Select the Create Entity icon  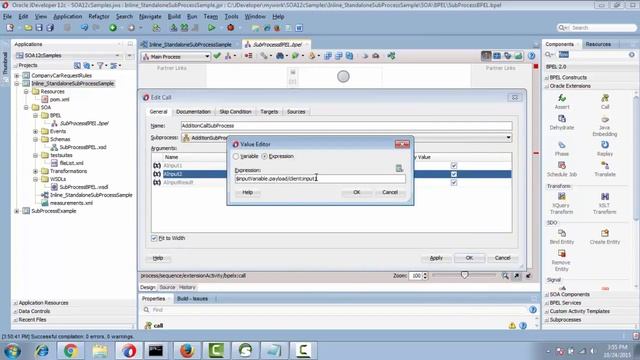[605, 233]
